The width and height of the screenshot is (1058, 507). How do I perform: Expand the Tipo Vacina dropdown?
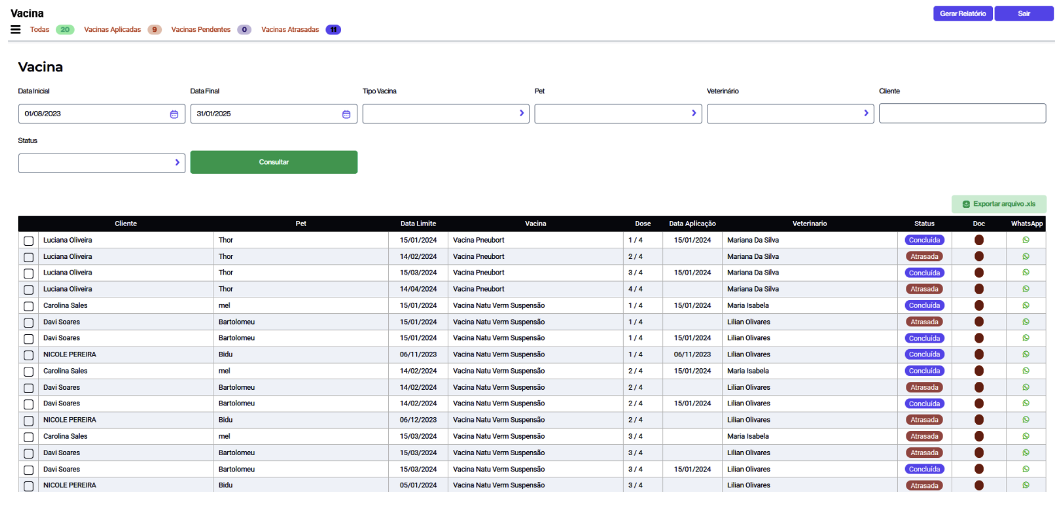point(445,114)
